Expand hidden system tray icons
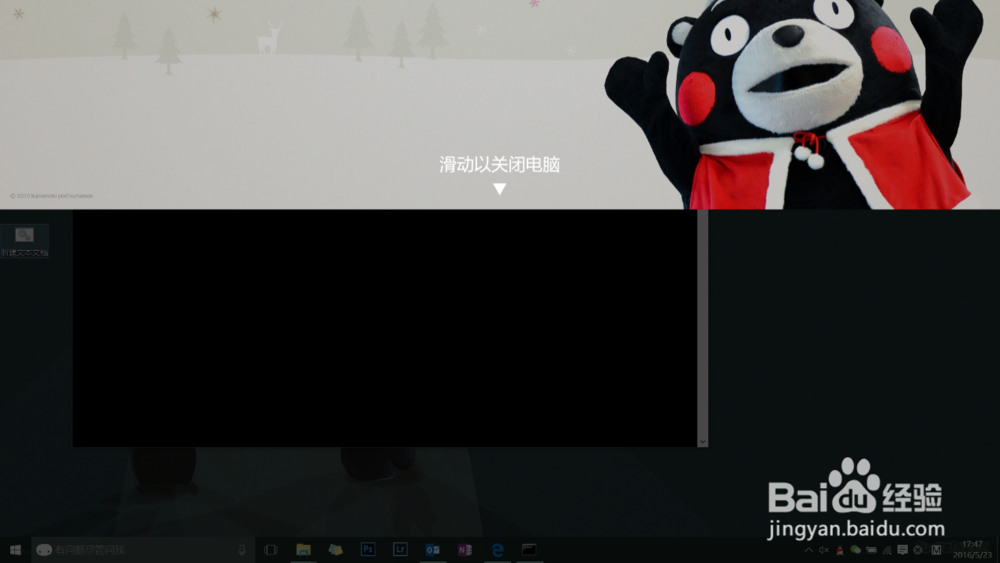The image size is (1000, 563). (809, 550)
